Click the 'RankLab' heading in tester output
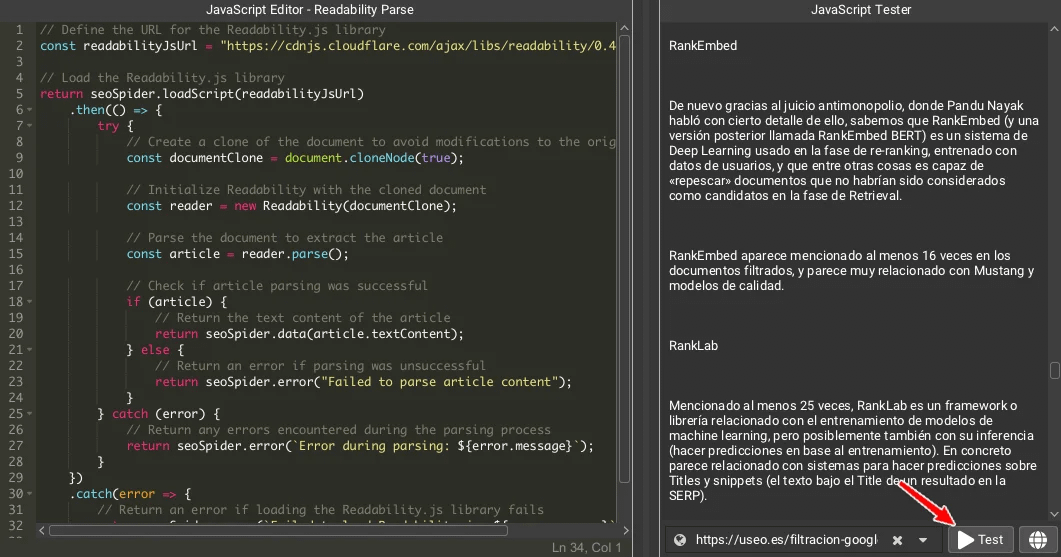The height and width of the screenshot is (557, 1061). point(693,346)
